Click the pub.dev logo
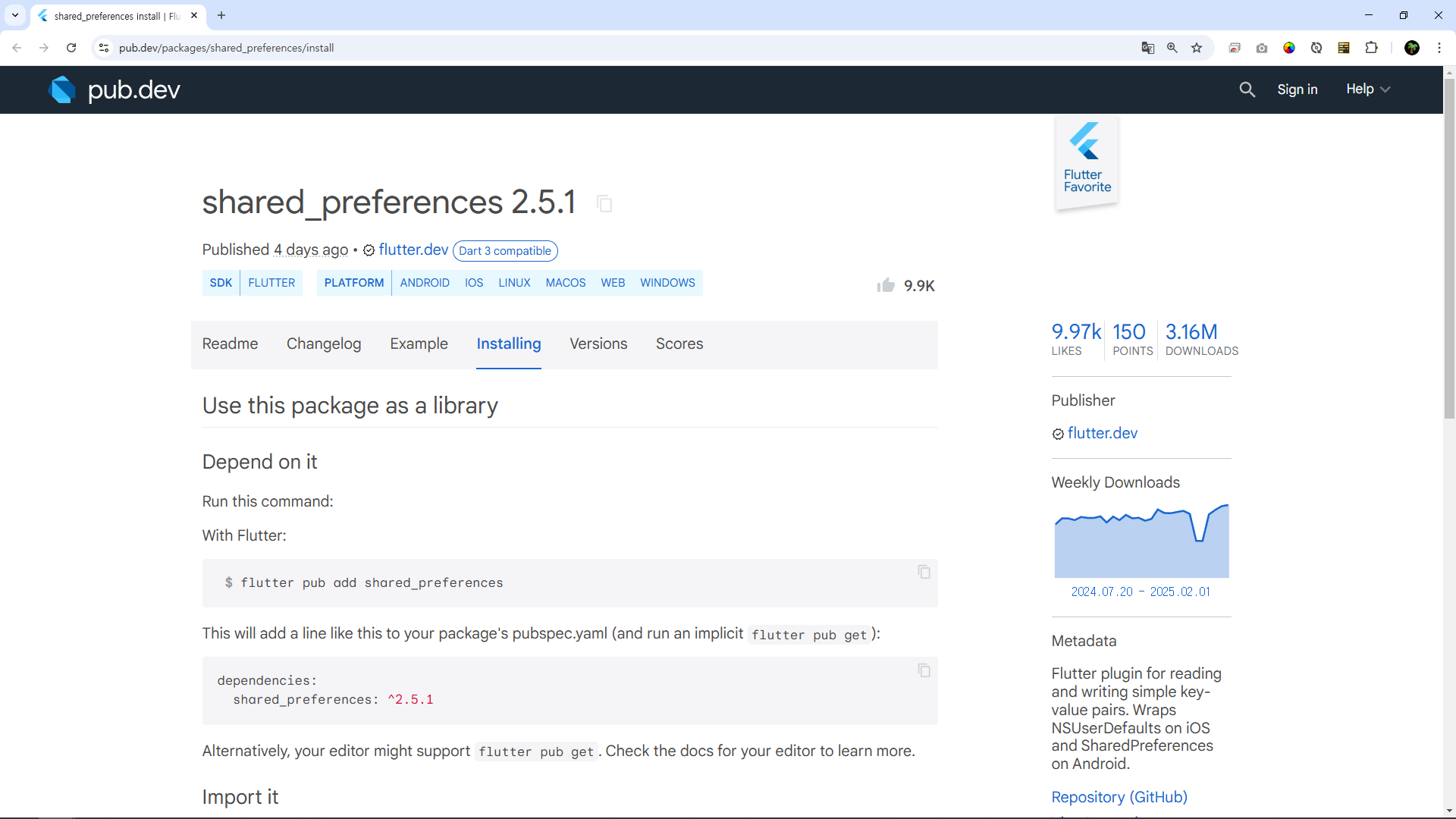 [x=114, y=89]
